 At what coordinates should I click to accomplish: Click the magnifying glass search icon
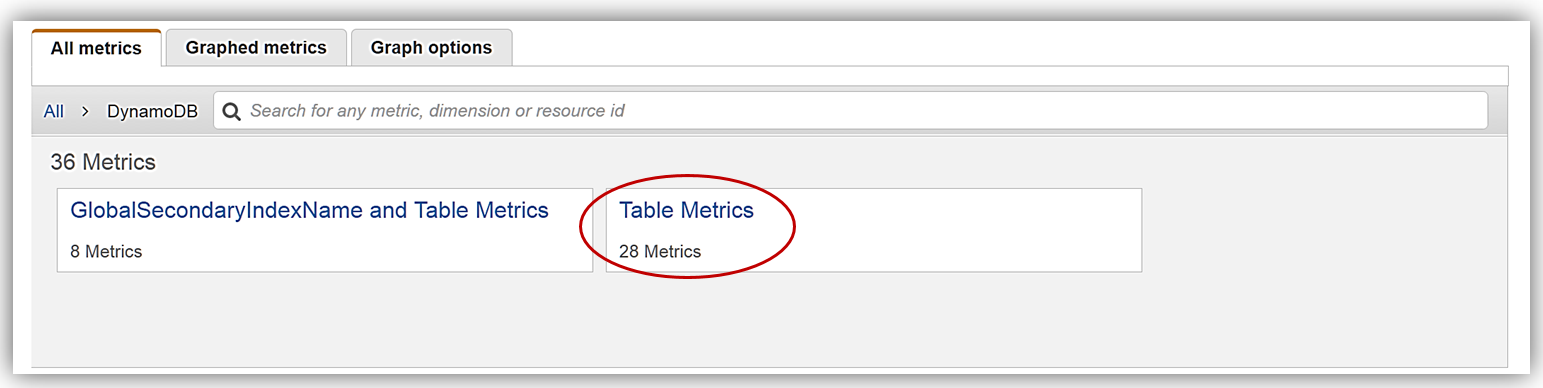(232, 111)
